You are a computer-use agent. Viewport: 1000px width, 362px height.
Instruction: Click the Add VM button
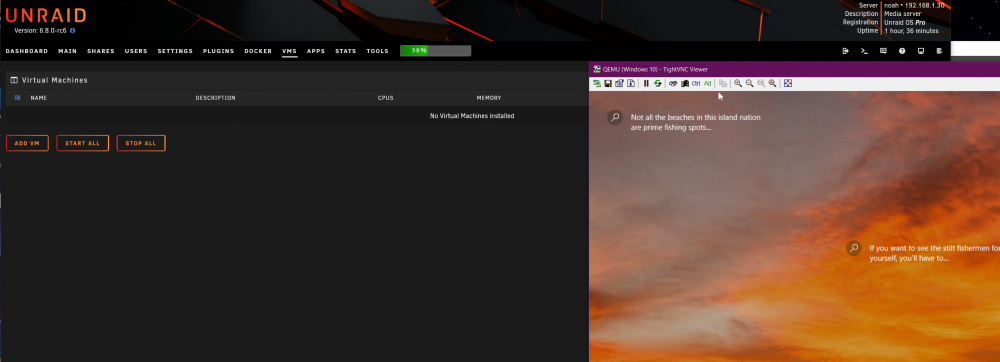tap(27, 143)
